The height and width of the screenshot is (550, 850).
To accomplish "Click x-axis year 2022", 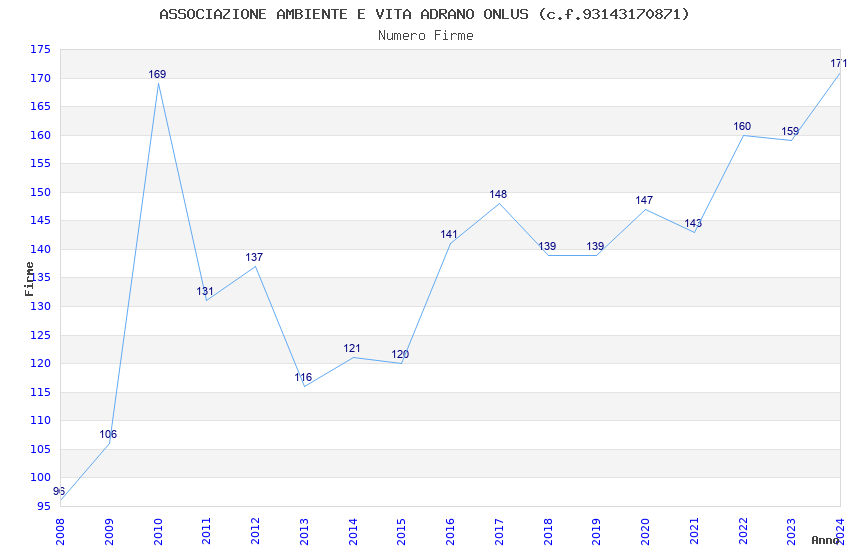I will (x=743, y=531).
